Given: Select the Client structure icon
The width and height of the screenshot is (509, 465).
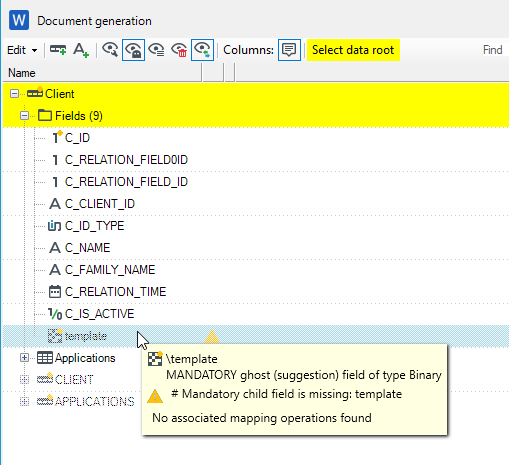Looking at the screenshot, I should [x=35, y=92].
